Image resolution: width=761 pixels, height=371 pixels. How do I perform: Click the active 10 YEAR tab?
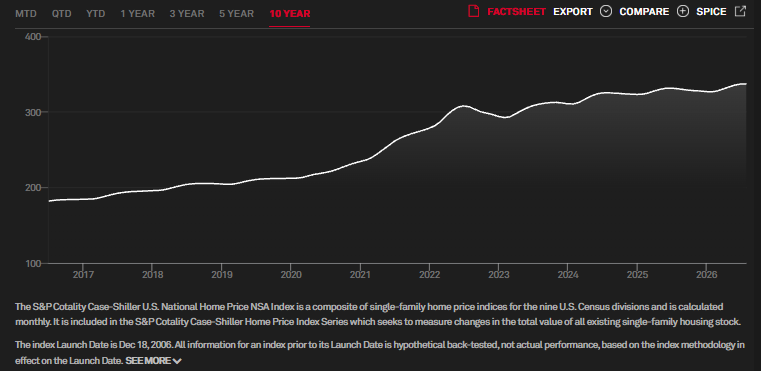coord(290,14)
